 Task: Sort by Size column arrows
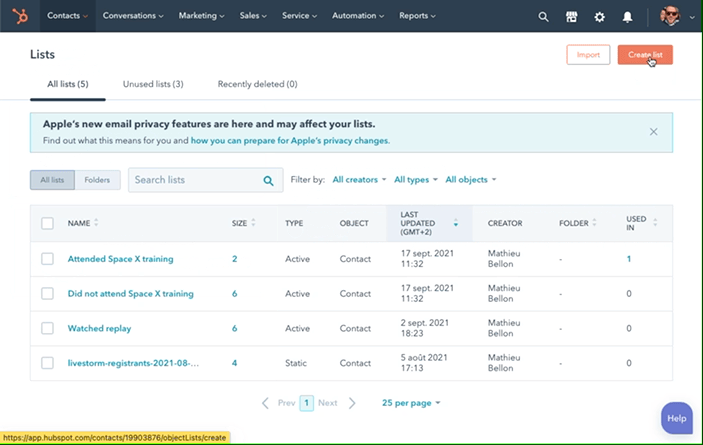coord(253,223)
